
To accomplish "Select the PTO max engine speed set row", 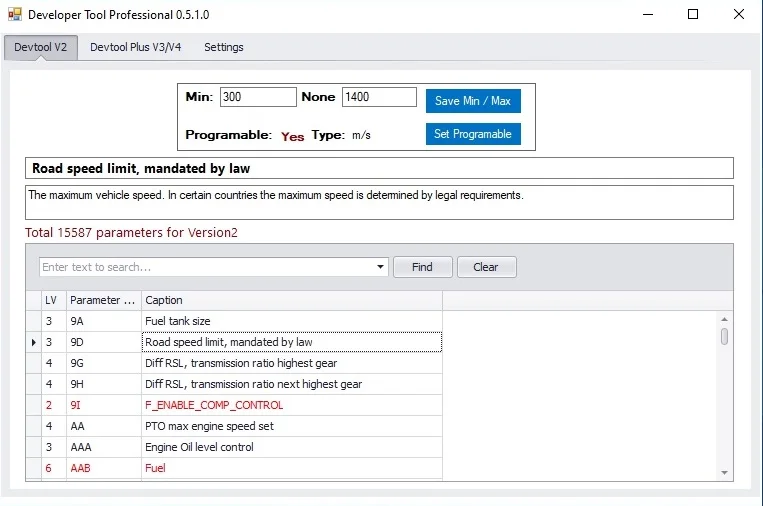I will (x=234, y=426).
